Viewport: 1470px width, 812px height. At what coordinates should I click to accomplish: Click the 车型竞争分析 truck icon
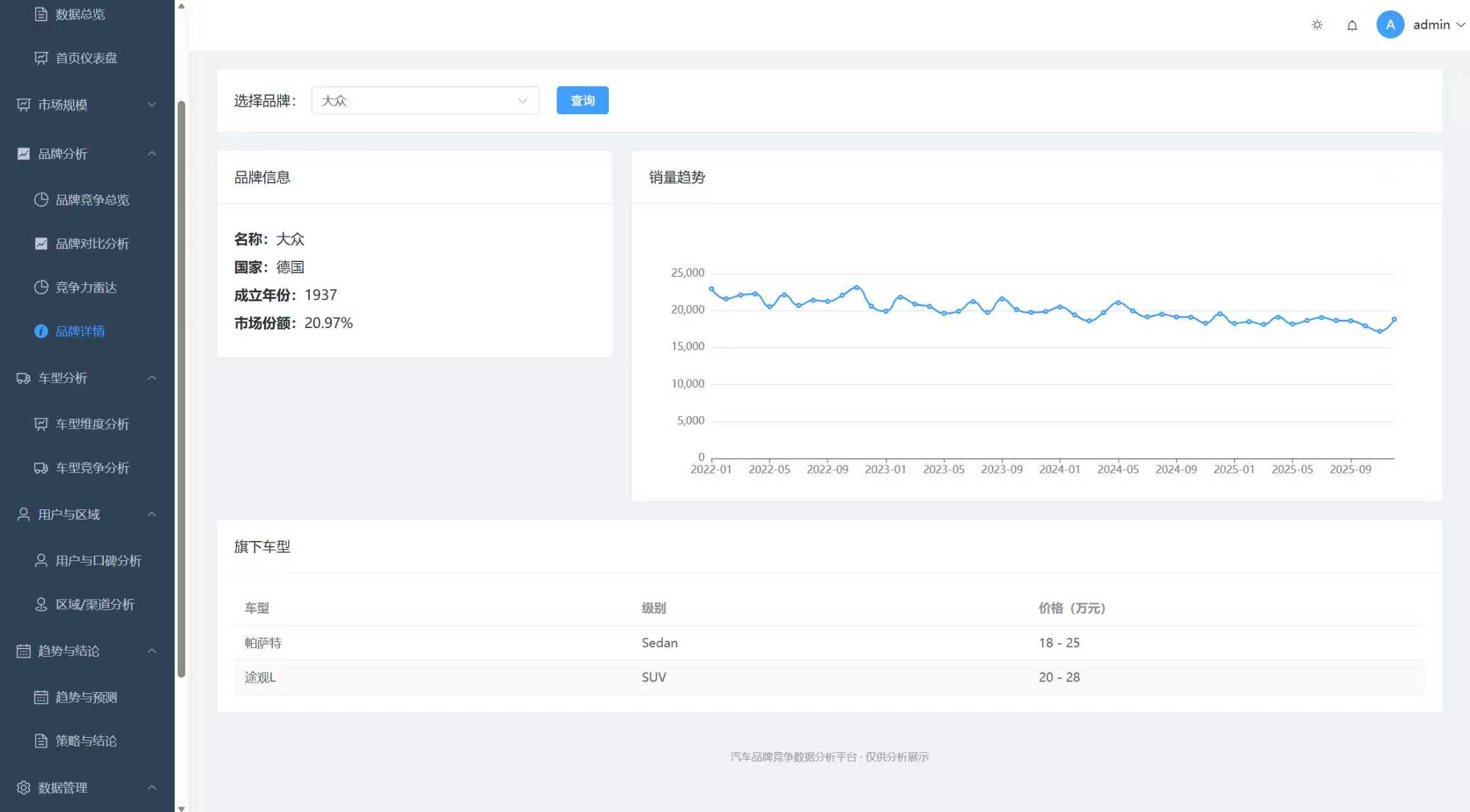point(41,468)
